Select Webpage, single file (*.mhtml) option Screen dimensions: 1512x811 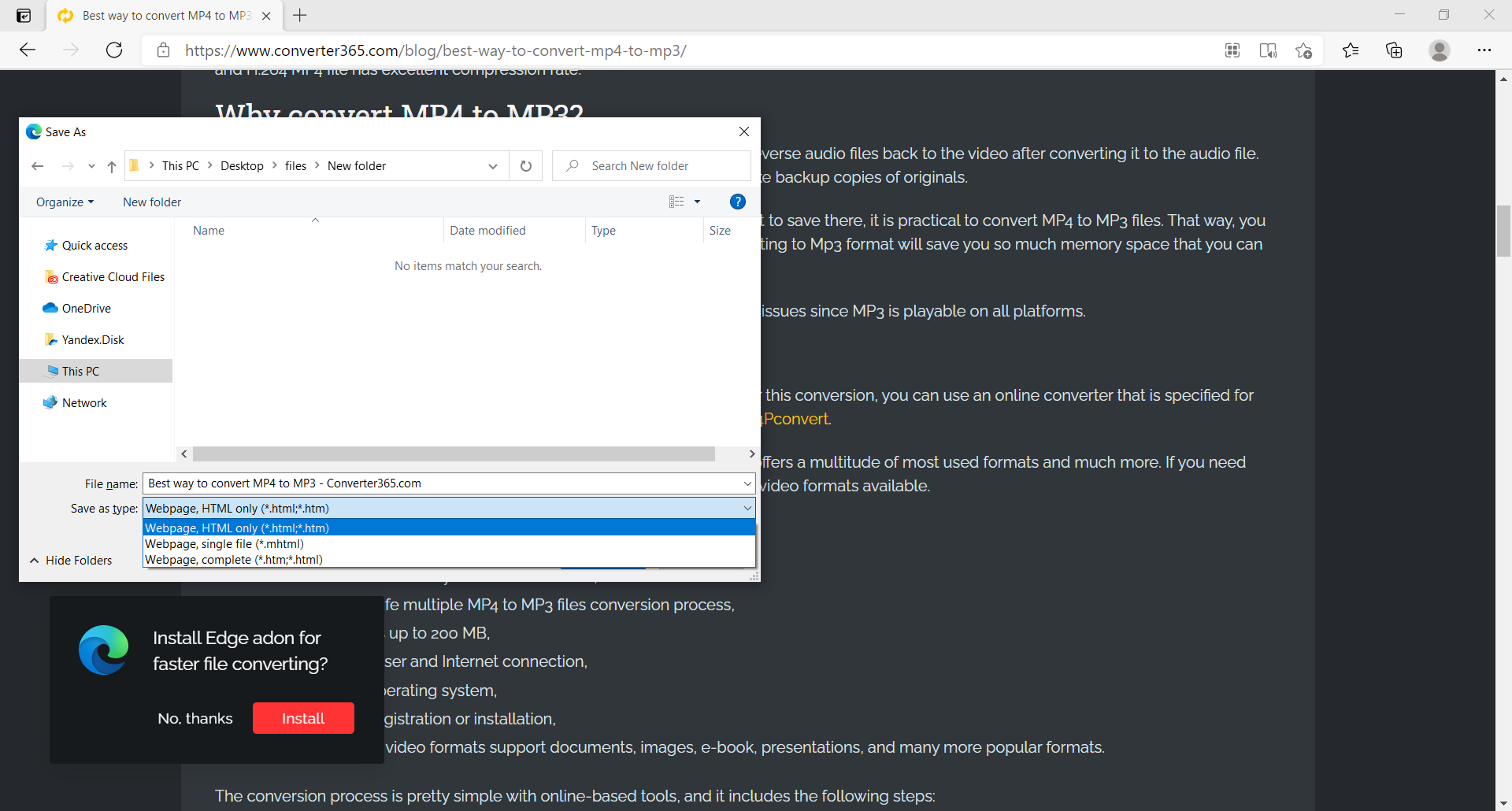point(224,544)
